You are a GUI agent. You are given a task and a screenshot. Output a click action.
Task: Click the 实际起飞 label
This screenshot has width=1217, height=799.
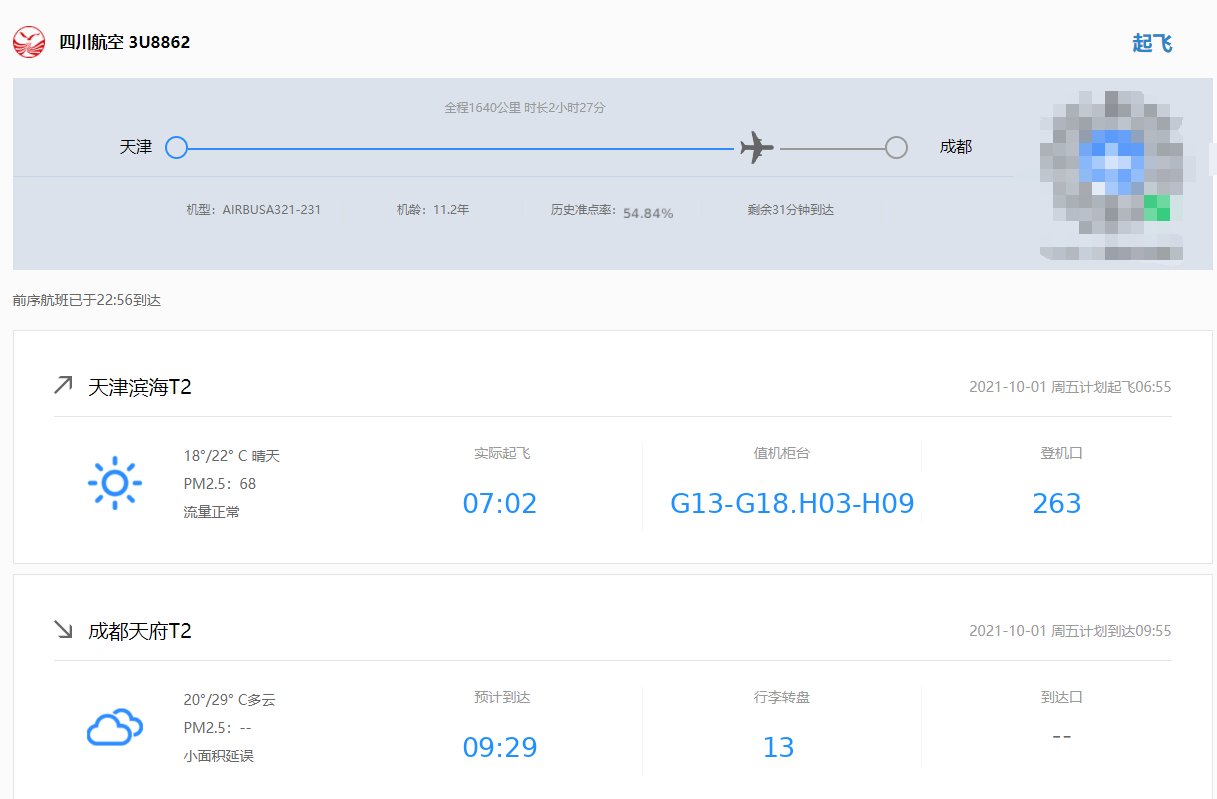coord(502,453)
